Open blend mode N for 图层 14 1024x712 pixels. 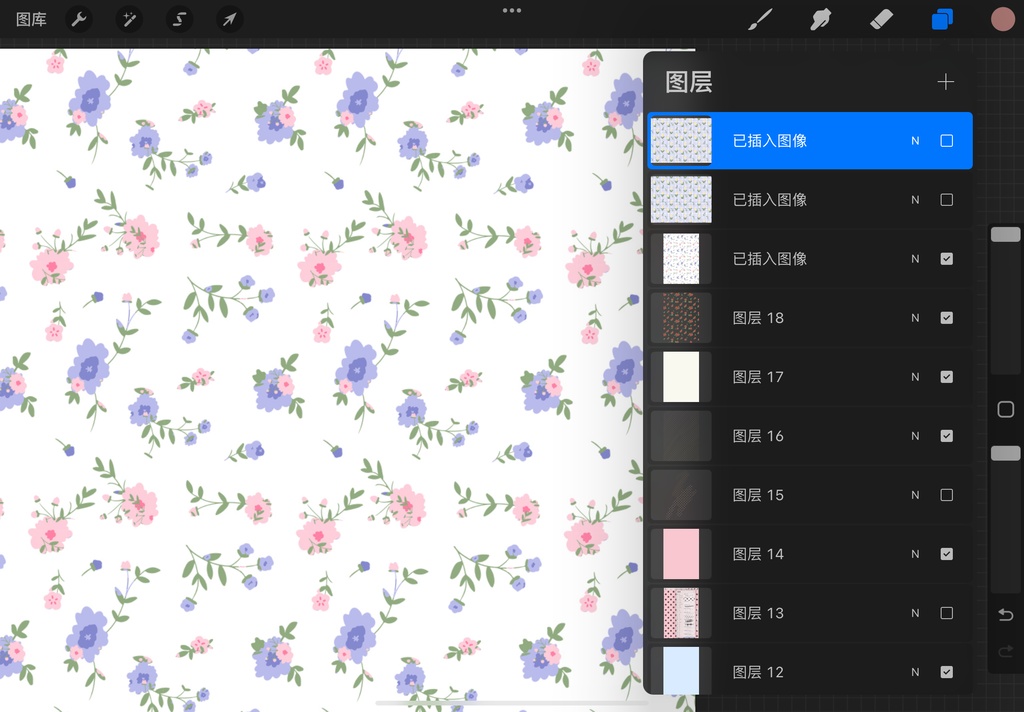point(914,554)
